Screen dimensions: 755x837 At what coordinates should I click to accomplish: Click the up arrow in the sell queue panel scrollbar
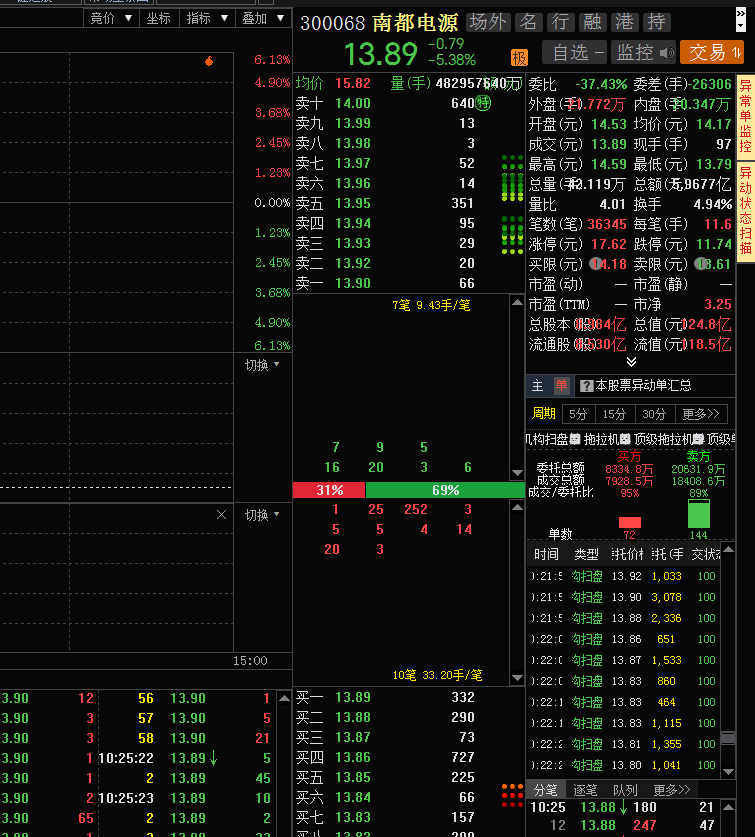click(517, 302)
